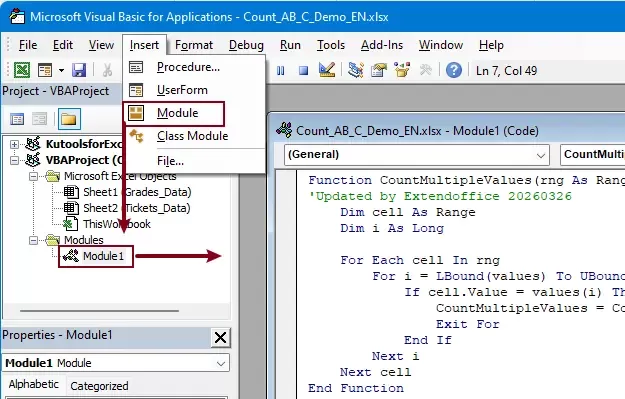Click the Project panel horizontal scrollbar
This screenshot has height=399, width=625.
(x=100, y=311)
